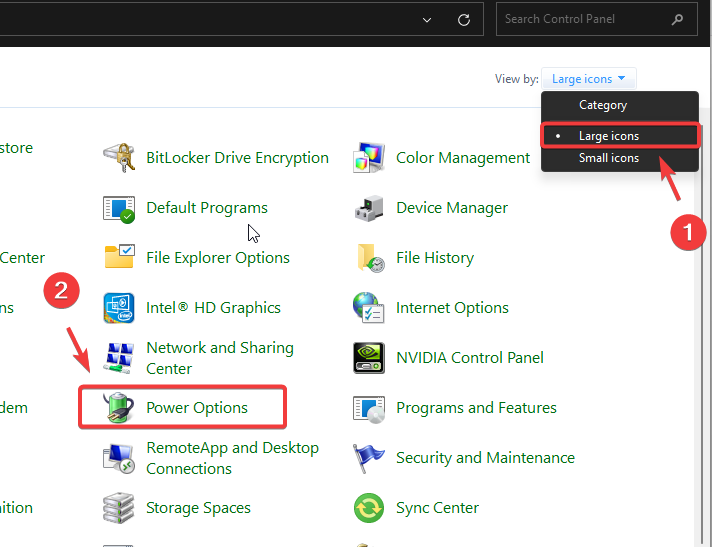Open the Intel HD Graphics link

click(x=213, y=308)
